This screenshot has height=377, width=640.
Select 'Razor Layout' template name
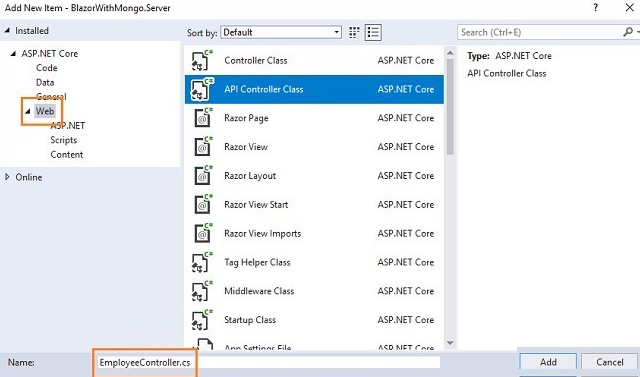(250, 176)
